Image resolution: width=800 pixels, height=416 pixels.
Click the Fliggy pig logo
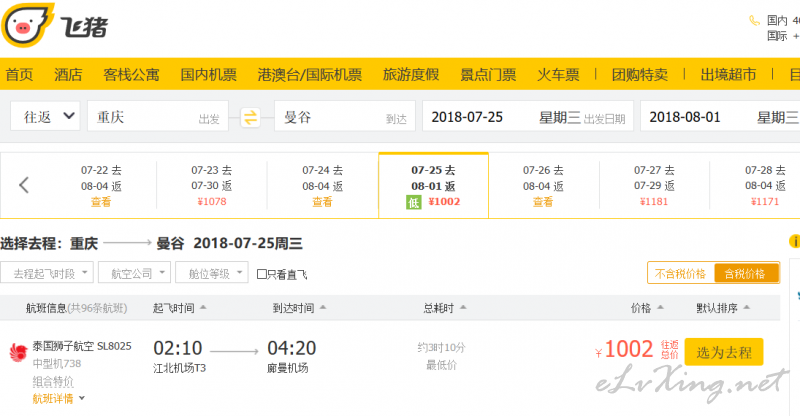tap(28, 25)
